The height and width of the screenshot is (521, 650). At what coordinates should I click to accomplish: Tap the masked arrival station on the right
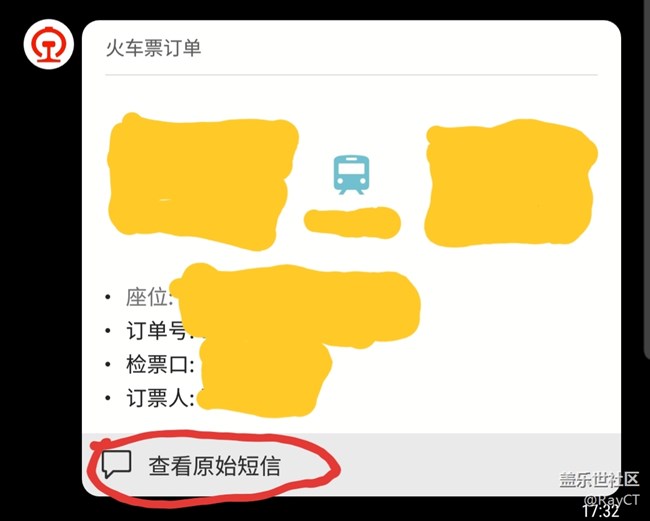click(x=510, y=183)
